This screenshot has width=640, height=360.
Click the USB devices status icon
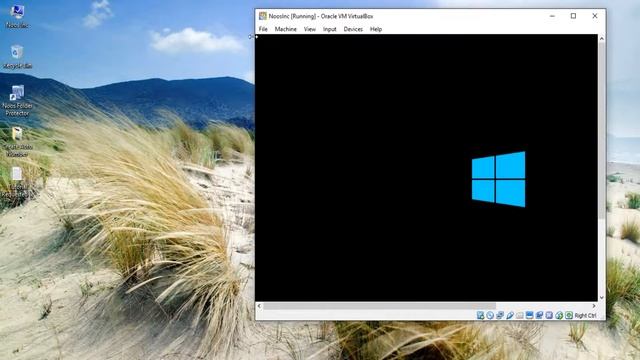pos(510,315)
